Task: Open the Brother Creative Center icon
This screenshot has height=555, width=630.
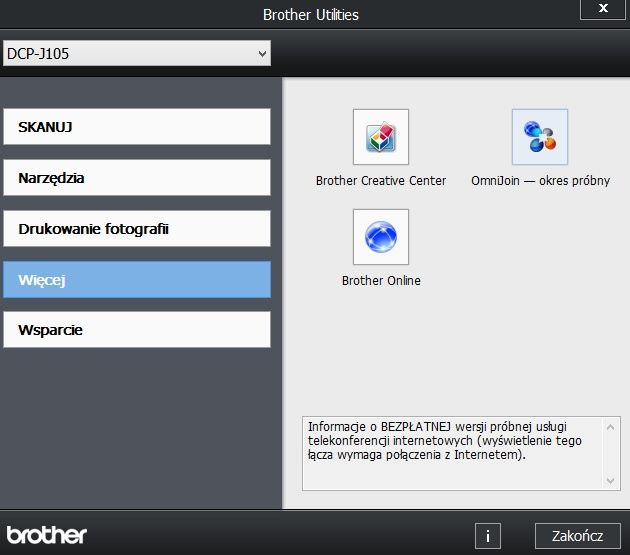Action: 381,137
